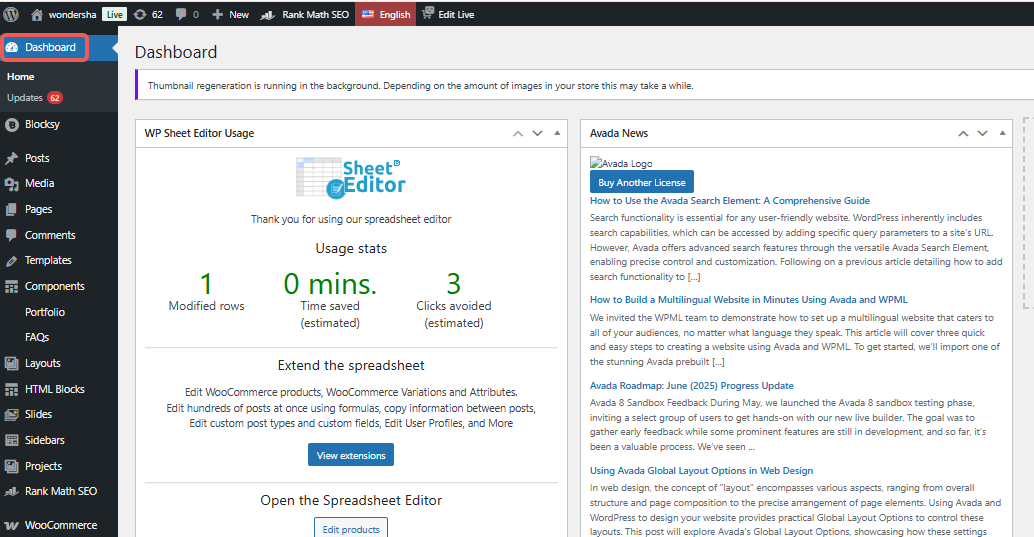Click the updates refresh icon showing 62

[x=140, y=14]
